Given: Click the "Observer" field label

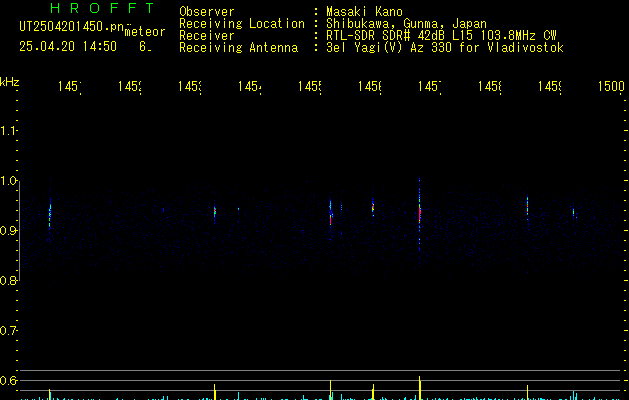Looking at the screenshot, I should tap(207, 11).
